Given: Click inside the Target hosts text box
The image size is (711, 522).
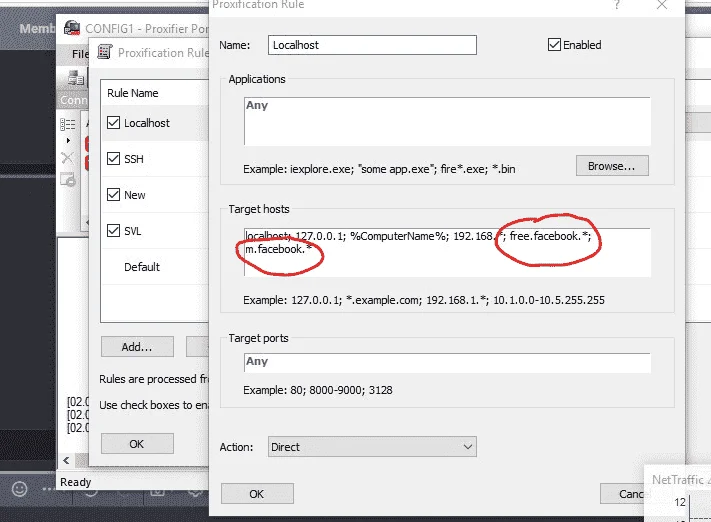Looking at the screenshot, I should (x=447, y=252).
